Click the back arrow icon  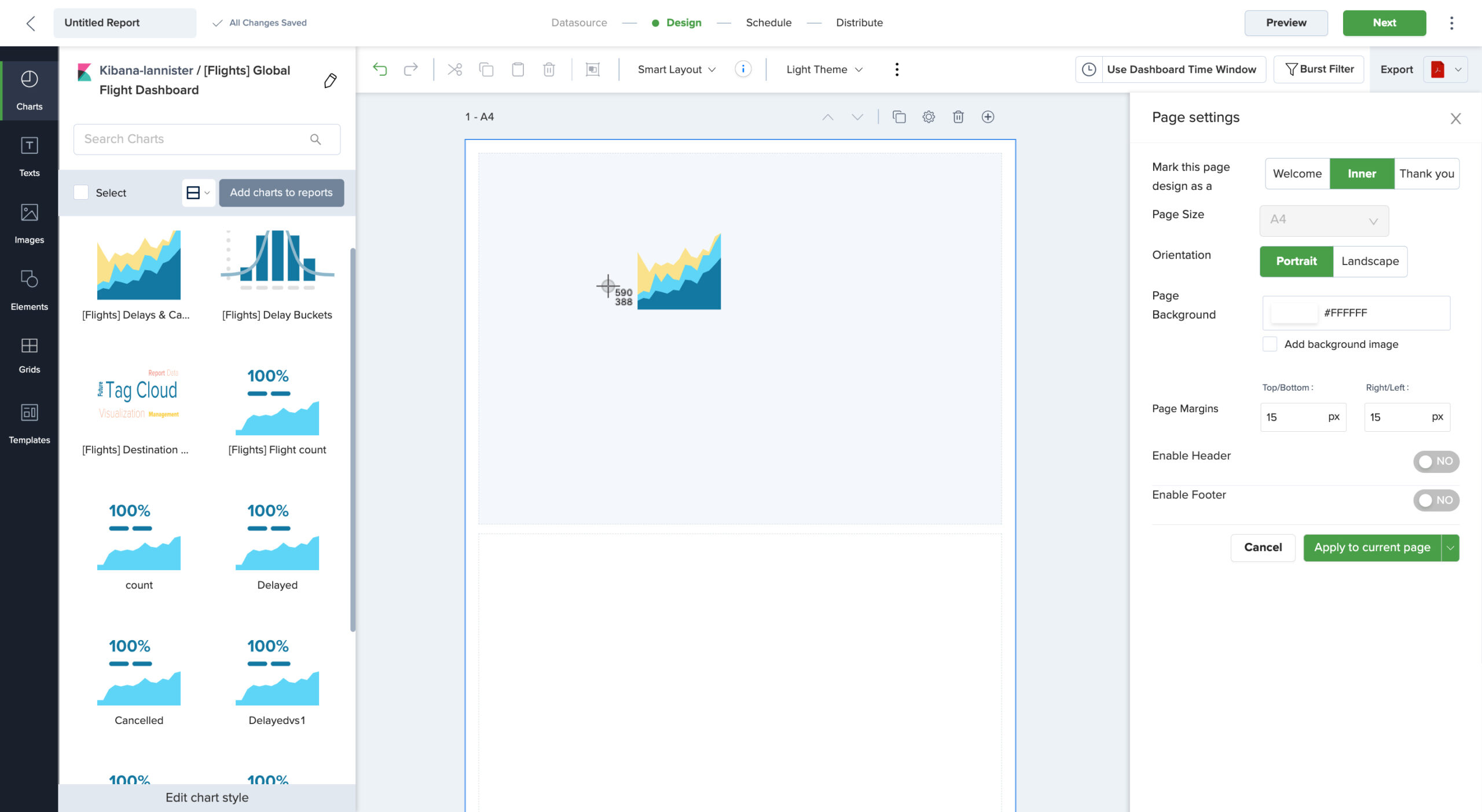[x=31, y=23]
